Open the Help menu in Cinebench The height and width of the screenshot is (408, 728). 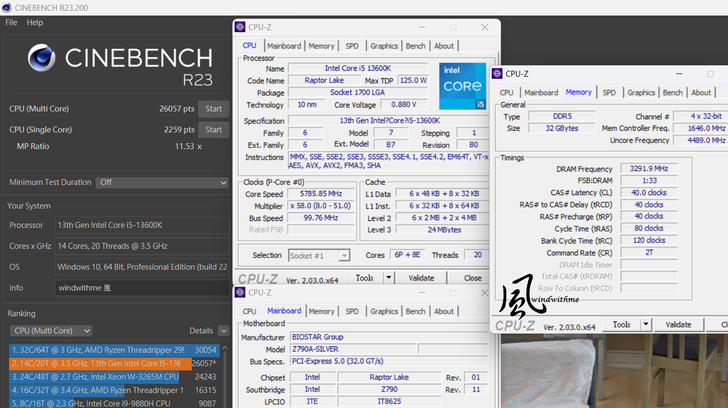click(35, 22)
